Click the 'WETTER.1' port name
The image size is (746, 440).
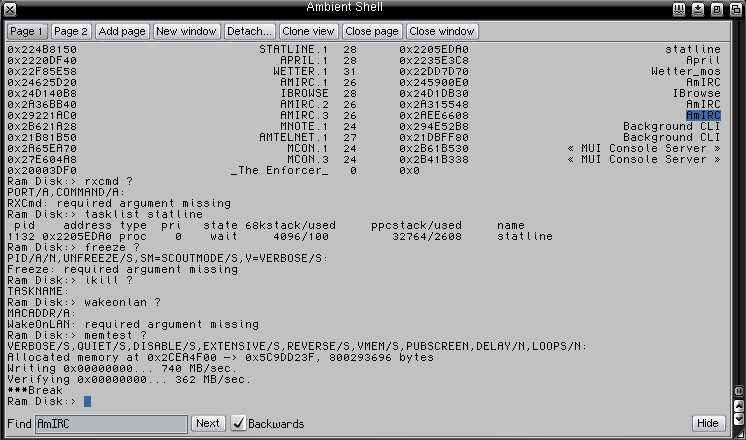pos(301,71)
